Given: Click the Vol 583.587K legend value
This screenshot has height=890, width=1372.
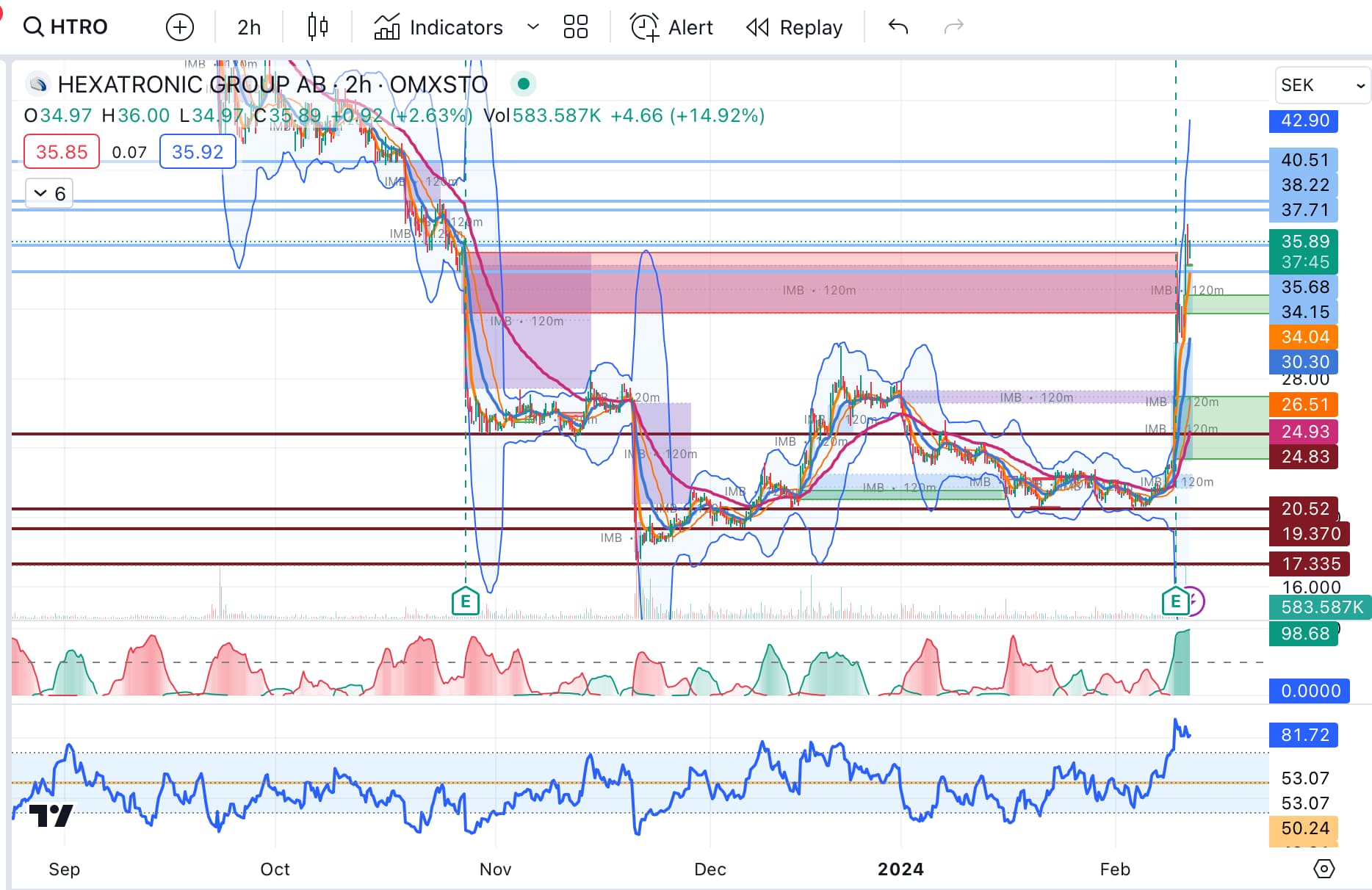Looking at the screenshot, I should pyautogui.click(x=542, y=115).
